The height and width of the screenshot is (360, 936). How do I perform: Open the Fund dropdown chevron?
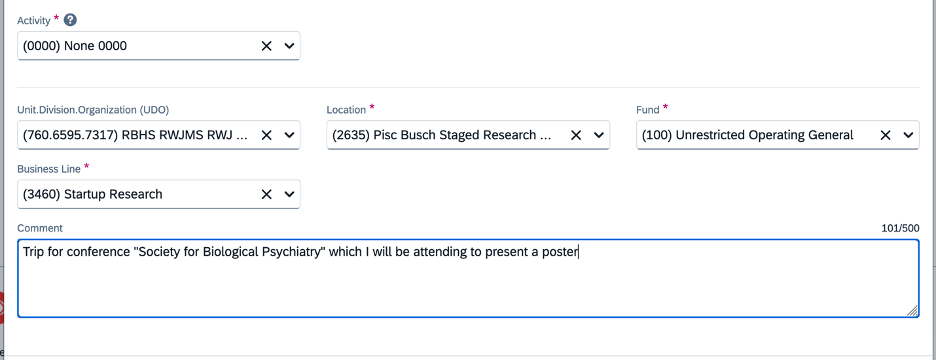click(x=908, y=136)
